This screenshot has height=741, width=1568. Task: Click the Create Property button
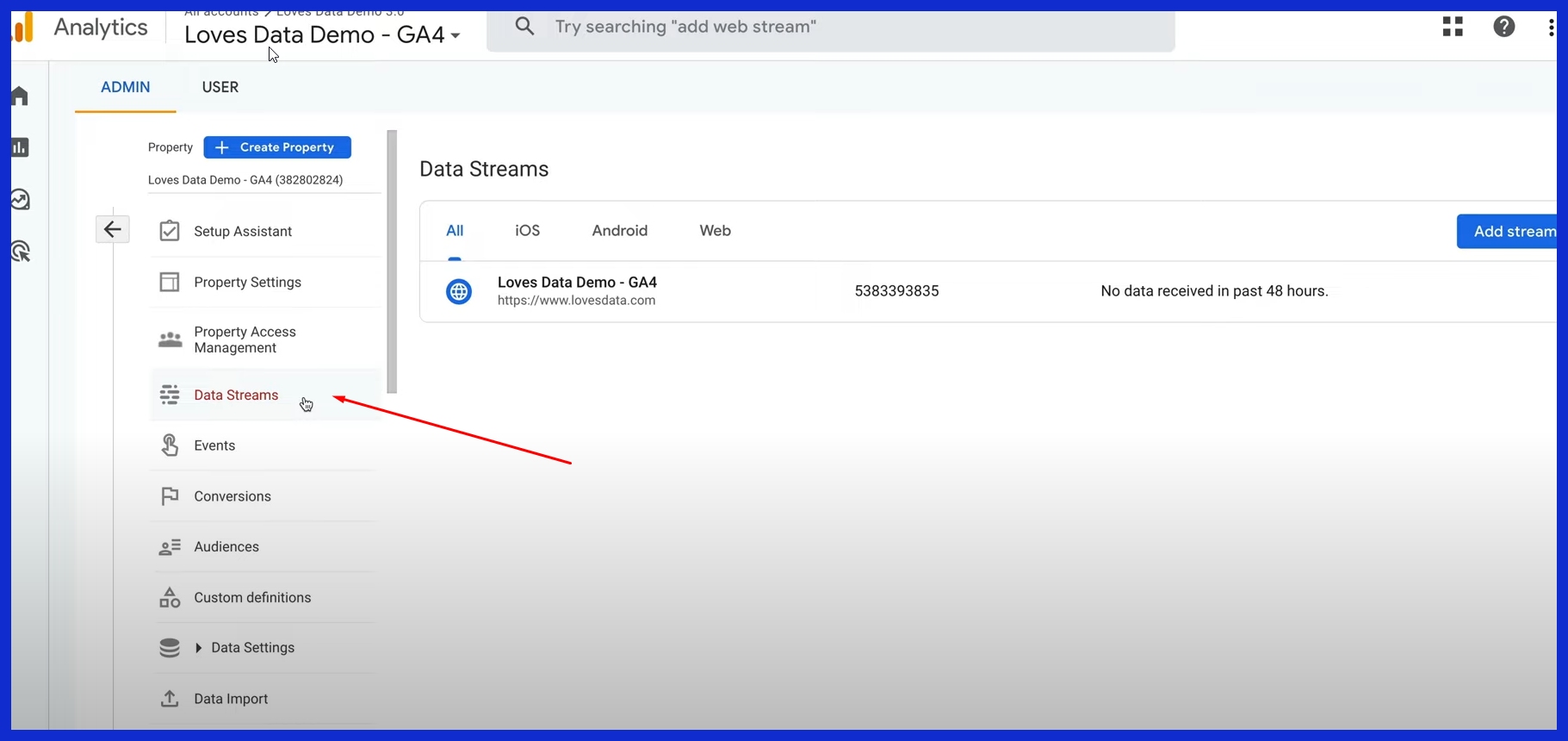click(277, 147)
